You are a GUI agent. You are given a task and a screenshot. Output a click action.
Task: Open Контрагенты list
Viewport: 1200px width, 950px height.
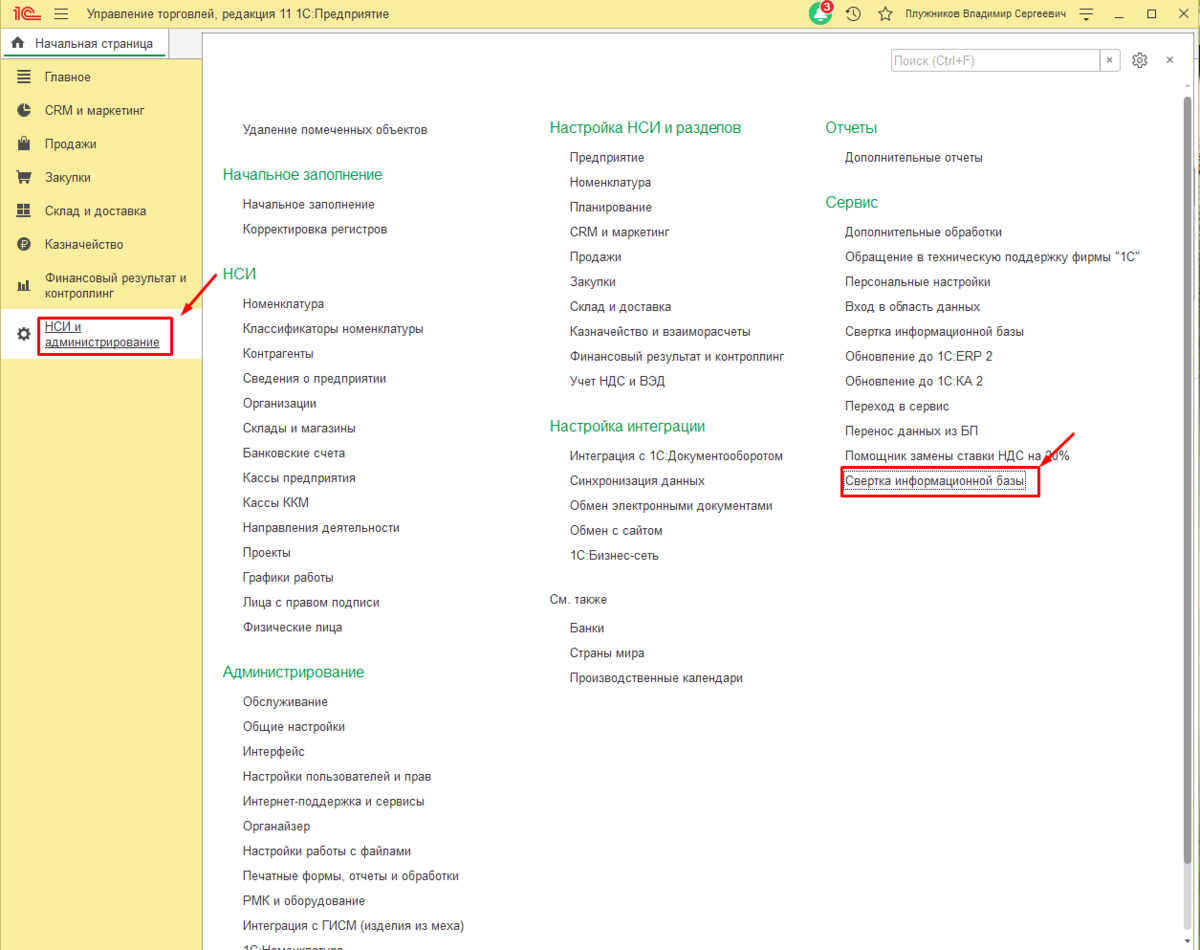278,354
